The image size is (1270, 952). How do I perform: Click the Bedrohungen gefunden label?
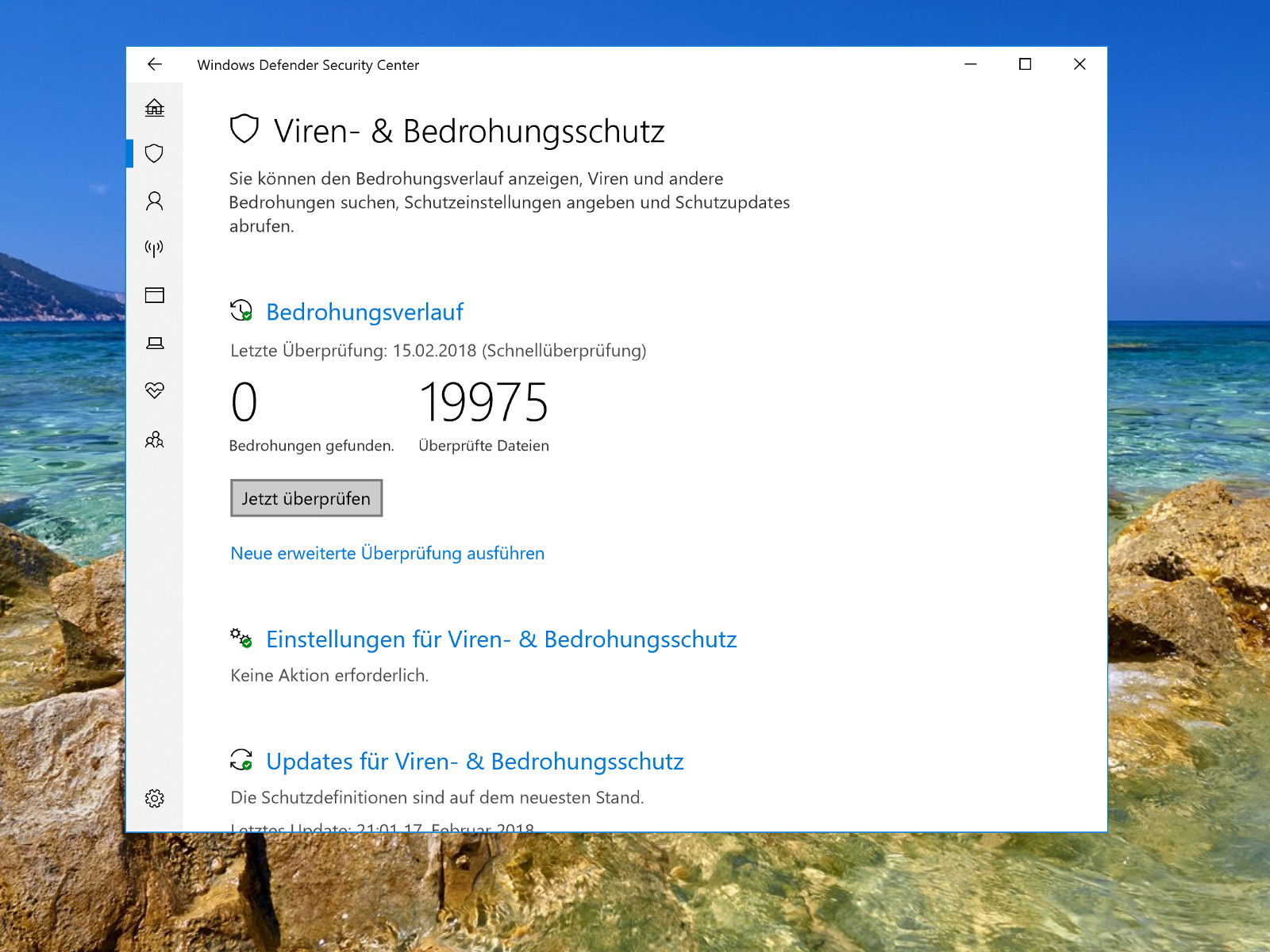pos(311,446)
